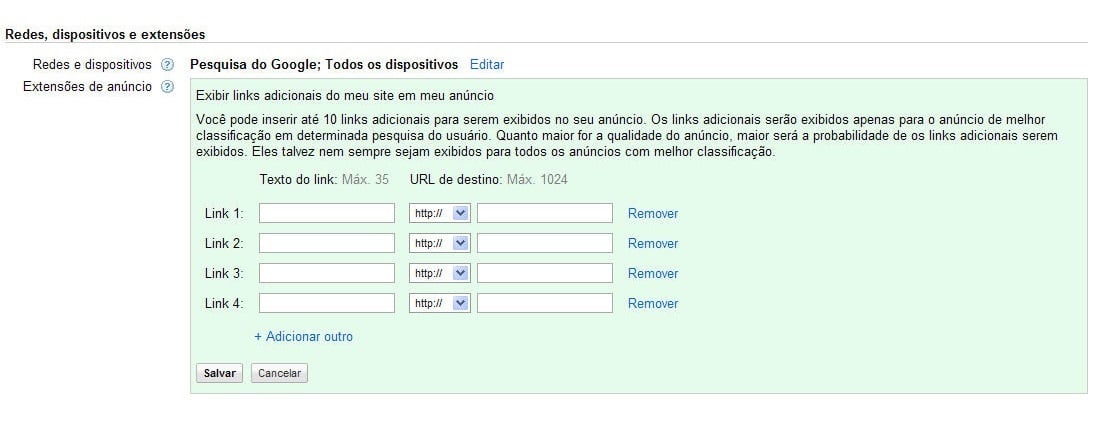Focus the Link 1 destination URL field
Image resolution: width=1093 pixels, height=447 pixels.
[545, 213]
